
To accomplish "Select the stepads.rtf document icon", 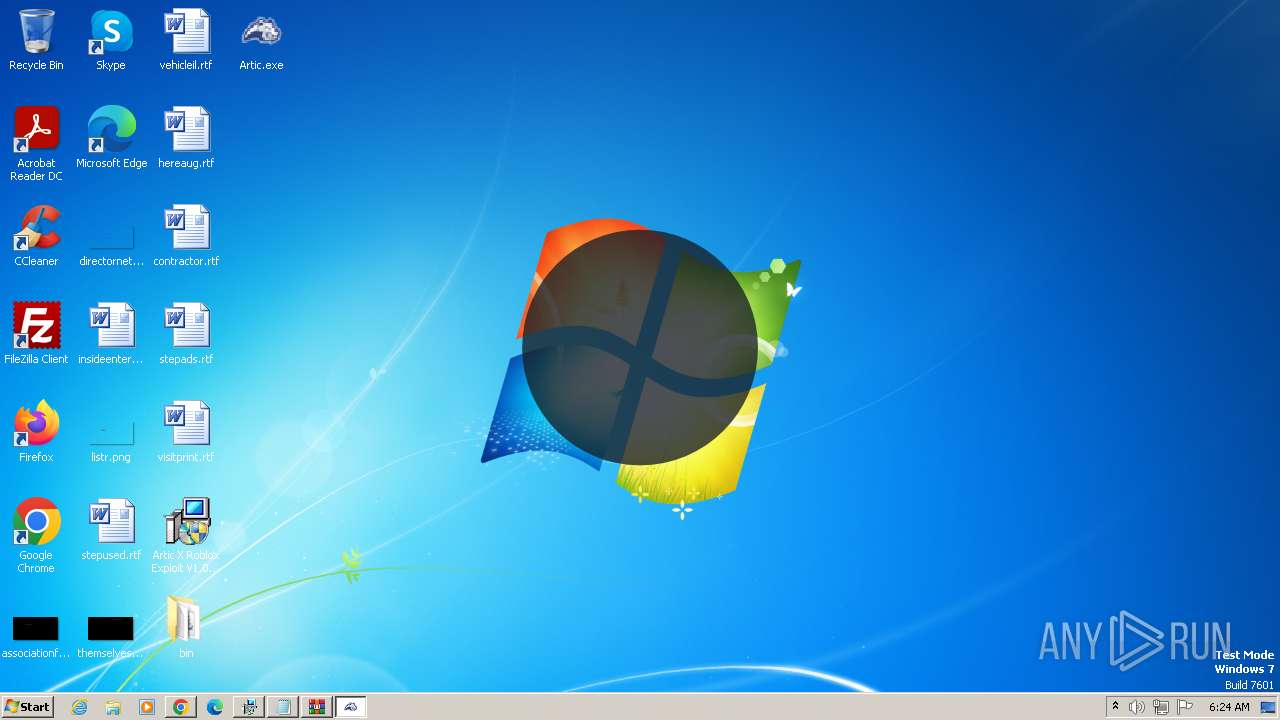I will pyautogui.click(x=186, y=334).
